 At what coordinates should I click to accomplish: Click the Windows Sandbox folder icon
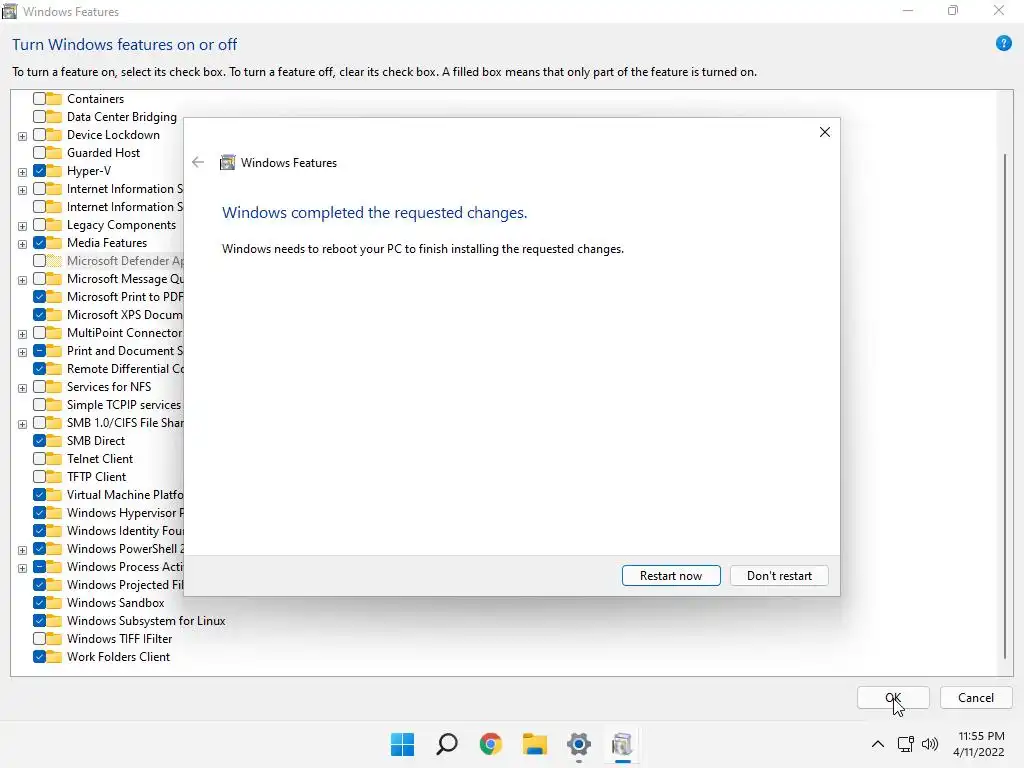click(54, 603)
